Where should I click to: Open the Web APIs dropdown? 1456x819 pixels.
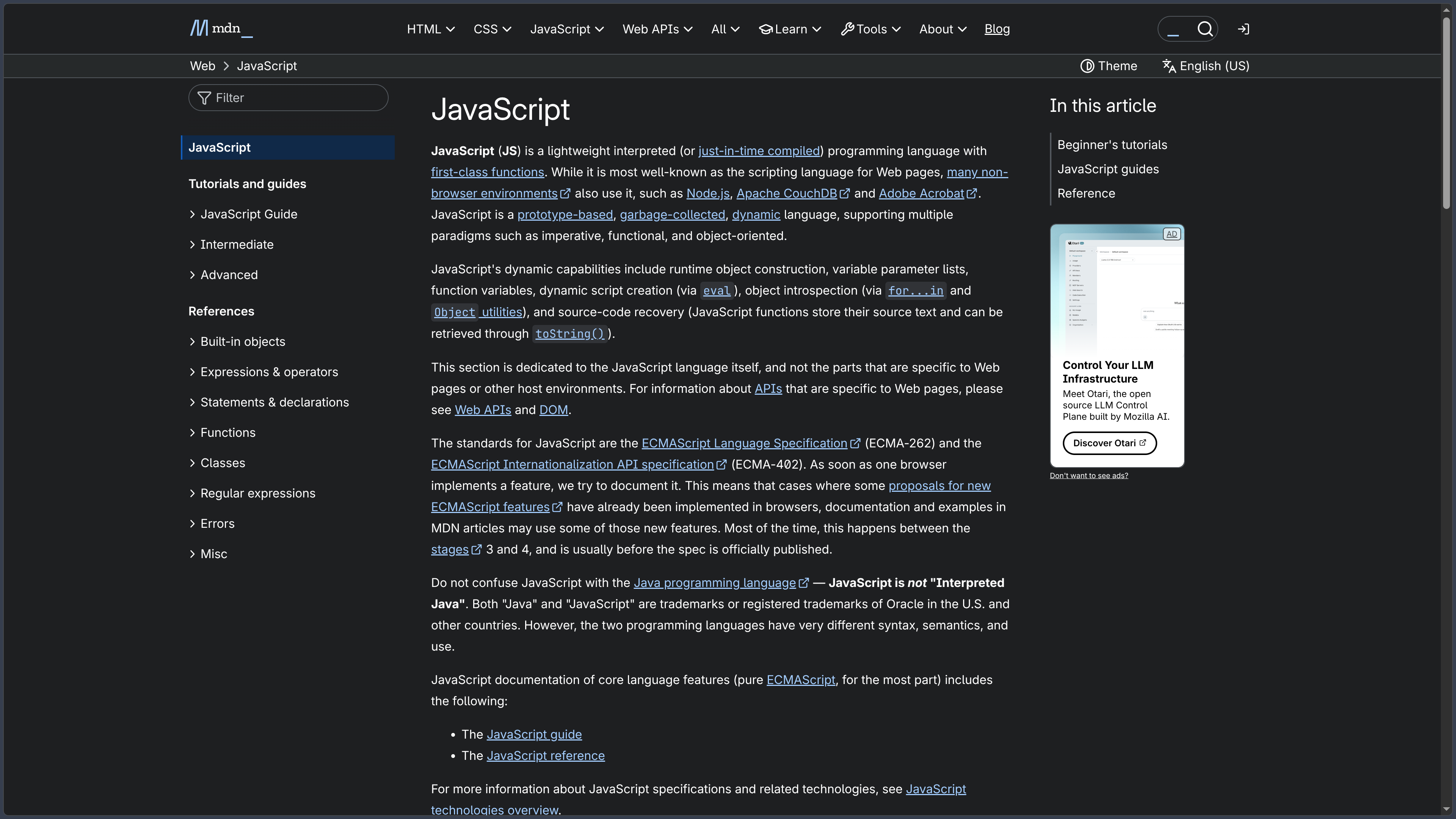point(657,29)
